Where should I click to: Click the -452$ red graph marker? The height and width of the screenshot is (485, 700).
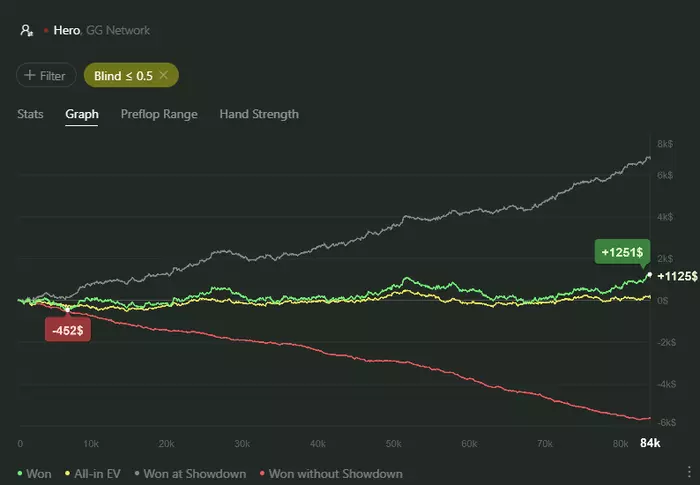68,331
